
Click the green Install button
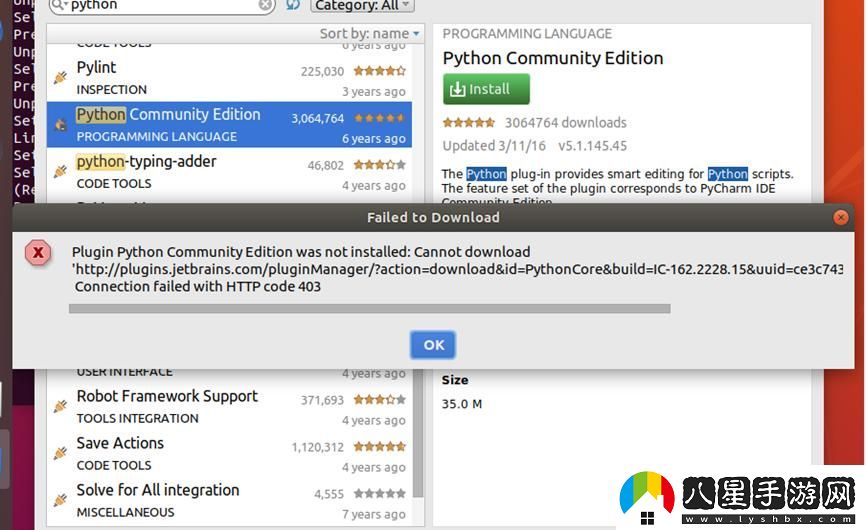[x=486, y=89]
